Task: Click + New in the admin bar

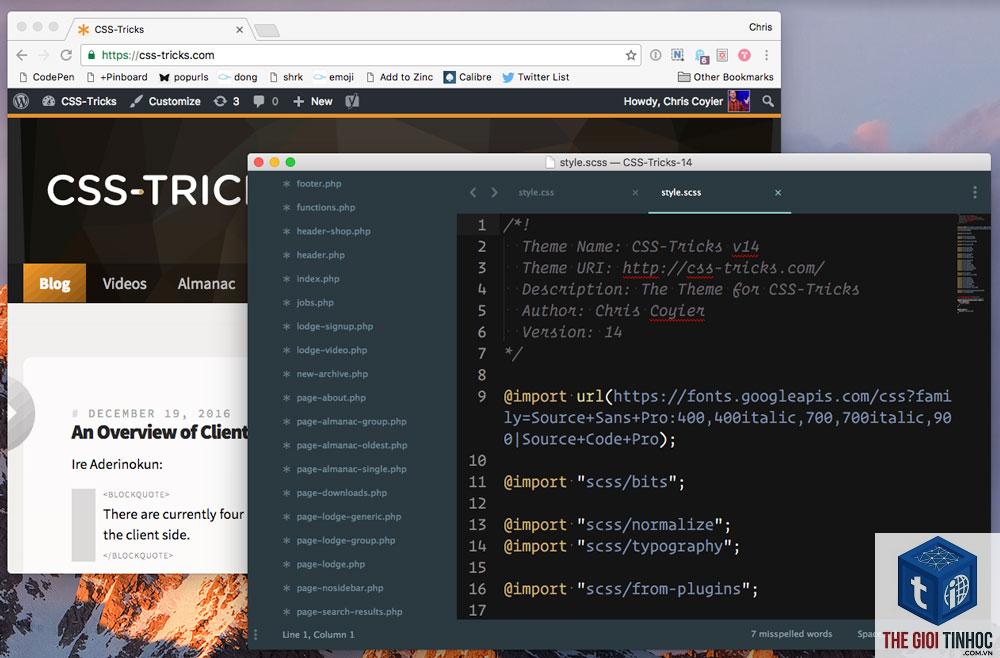Action: click(312, 101)
